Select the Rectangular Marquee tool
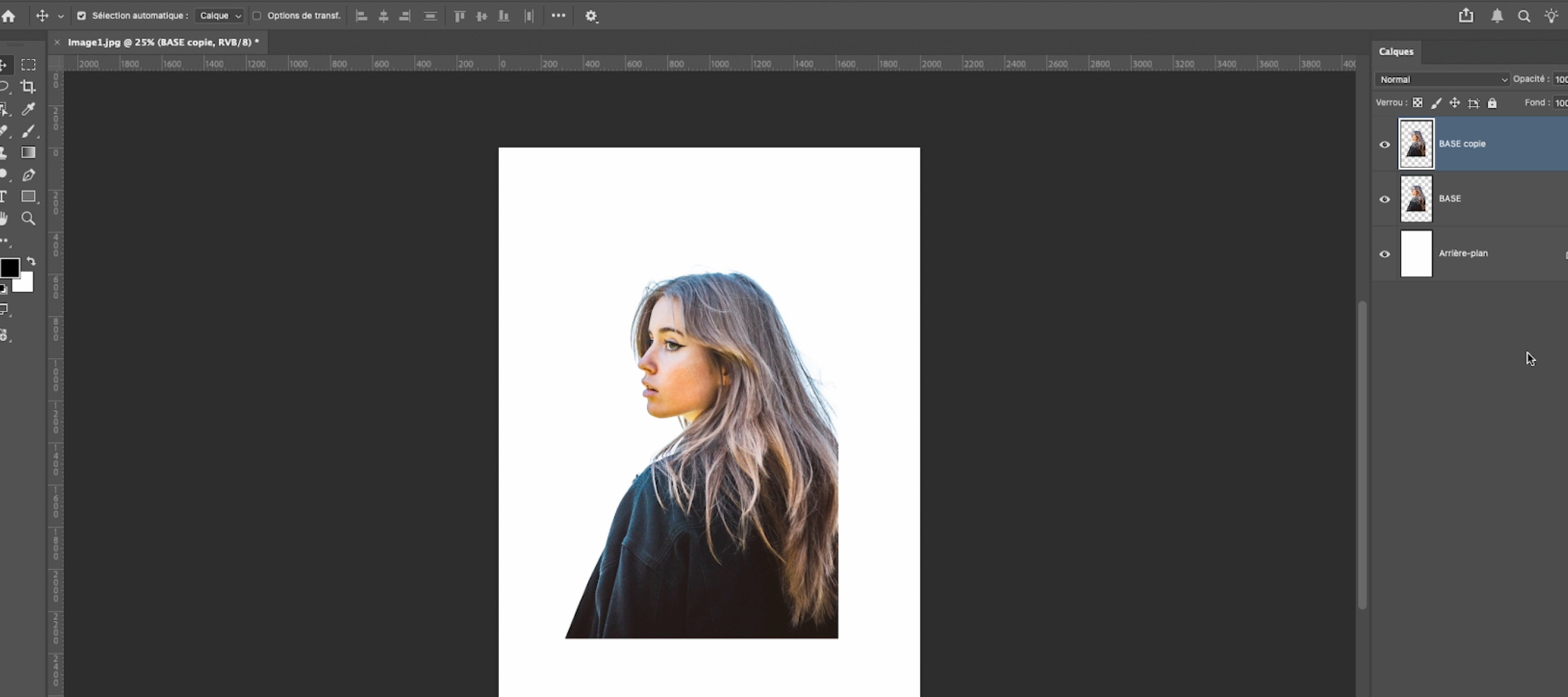This screenshot has width=1568, height=697. click(28, 64)
